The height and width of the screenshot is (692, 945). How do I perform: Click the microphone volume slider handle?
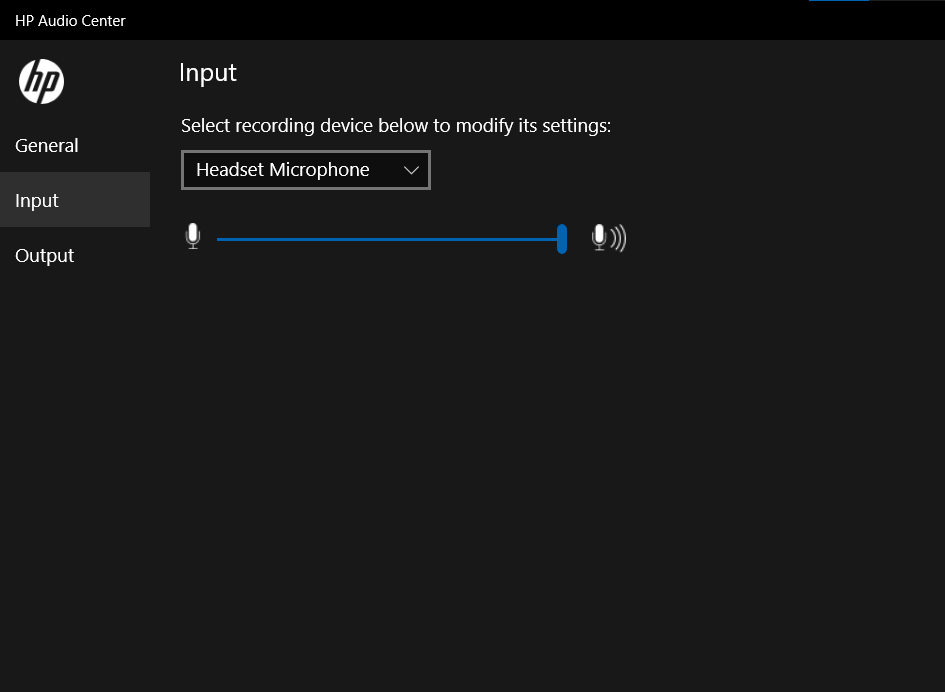point(562,240)
